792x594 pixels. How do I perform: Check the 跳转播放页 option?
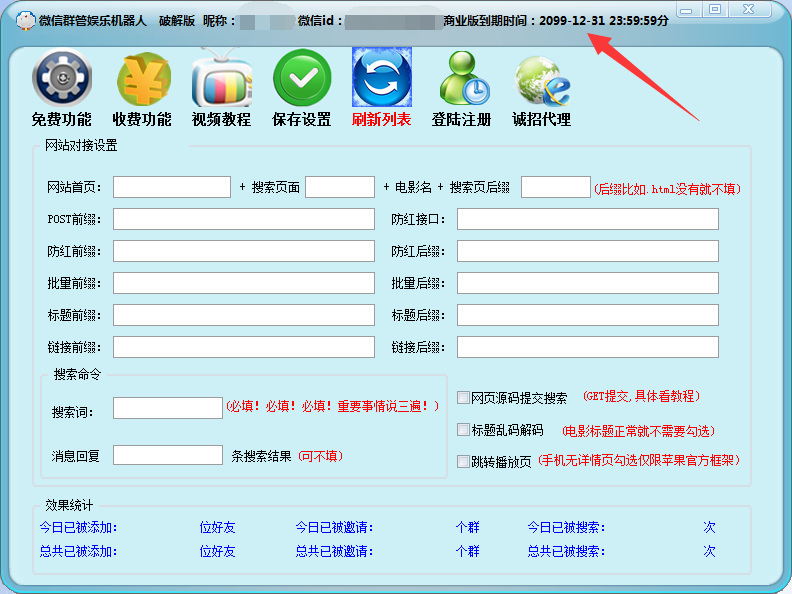(x=463, y=461)
